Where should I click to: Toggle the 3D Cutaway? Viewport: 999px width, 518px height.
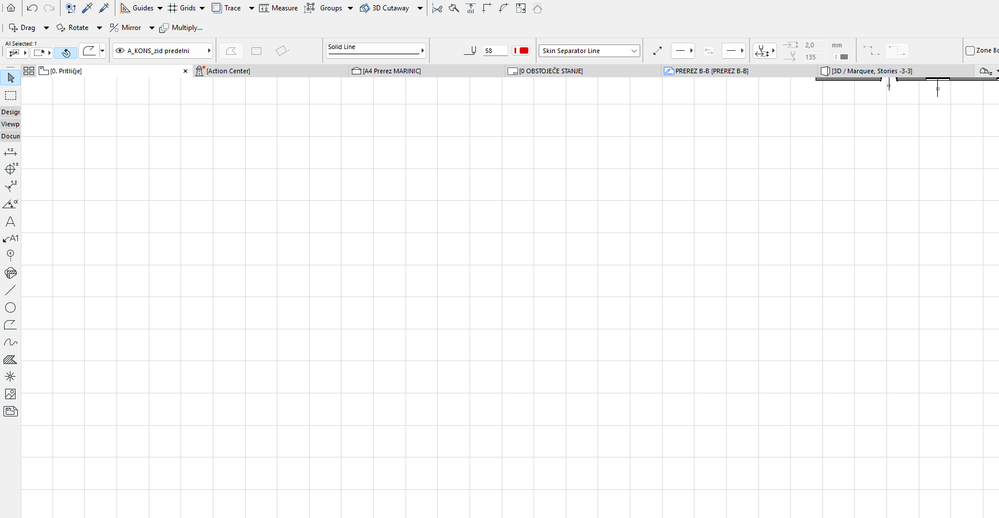(384, 8)
